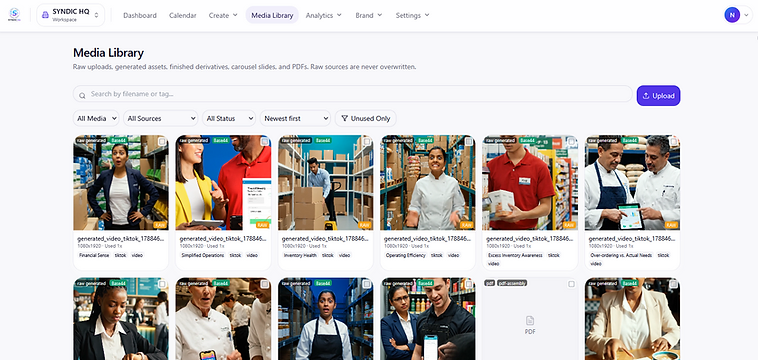
Task: Click the purple workspace icon beside SYNDIC HQ
Action: click(45, 15)
